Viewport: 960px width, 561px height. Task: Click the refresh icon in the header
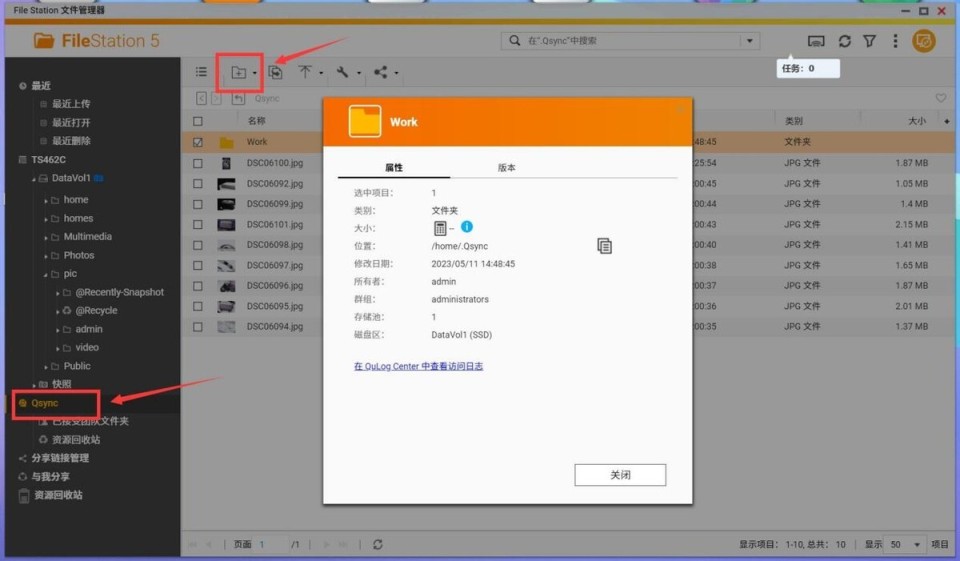tap(844, 41)
